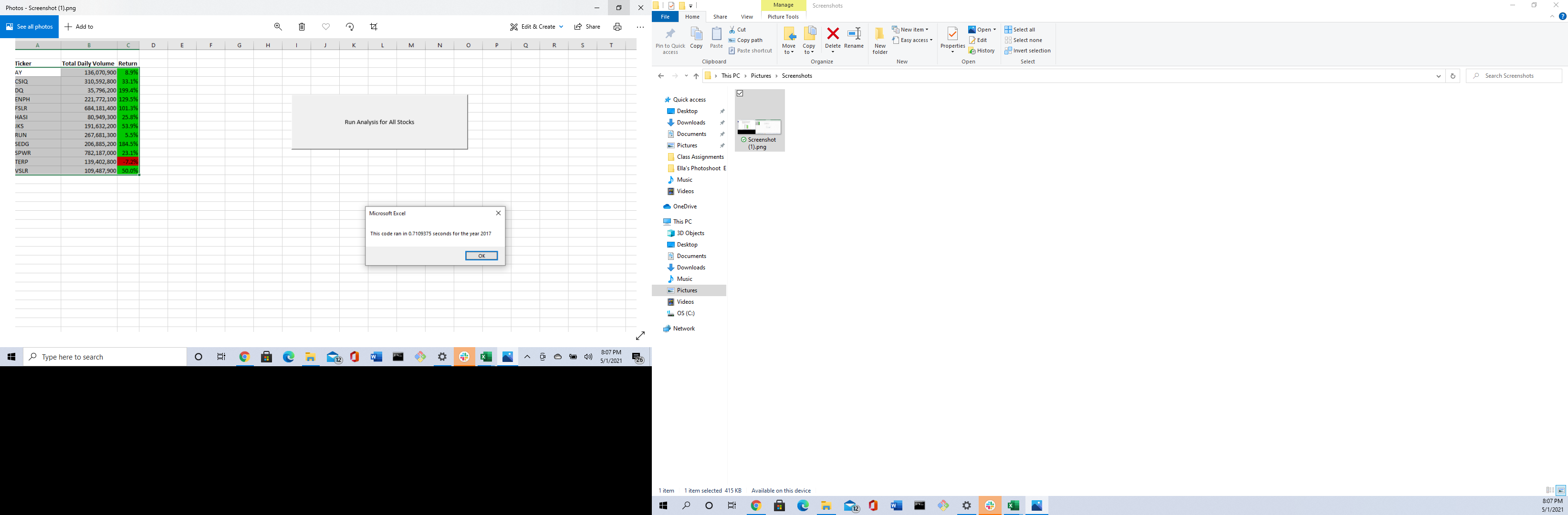Click the Add to button in Photos
1568x515 pixels.
[79, 26]
